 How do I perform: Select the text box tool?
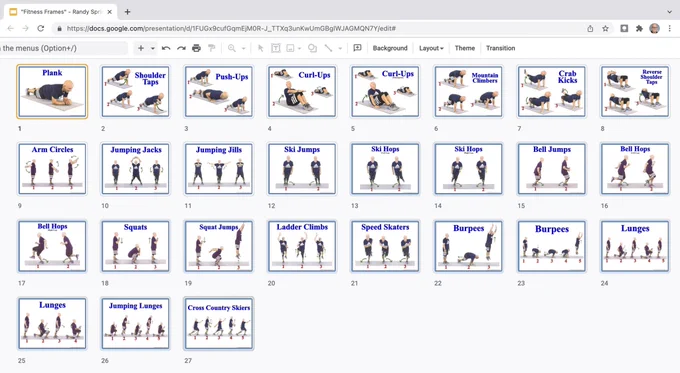275,48
